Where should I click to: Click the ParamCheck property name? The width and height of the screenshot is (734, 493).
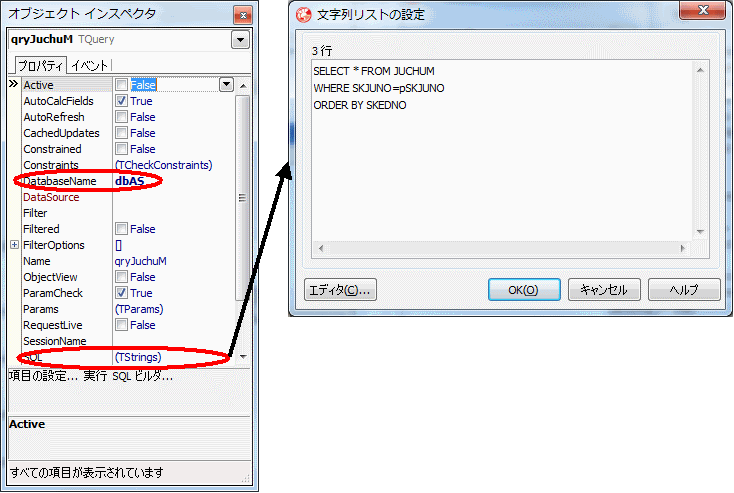pos(53,293)
